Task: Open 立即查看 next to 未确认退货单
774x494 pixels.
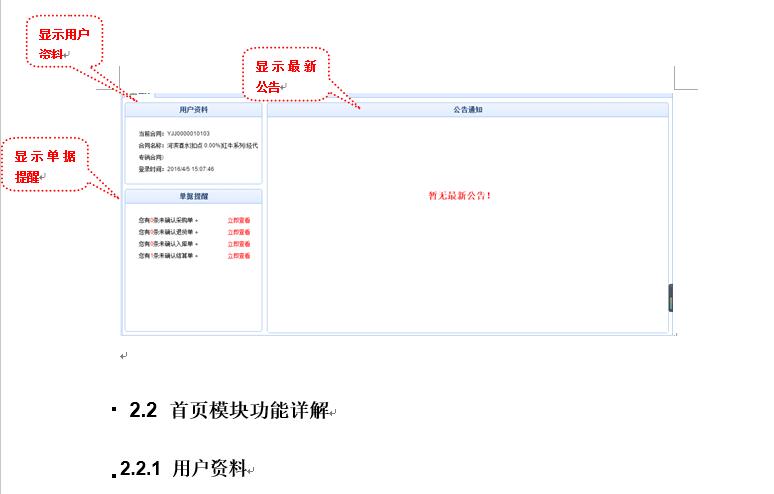Action: tap(238, 231)
